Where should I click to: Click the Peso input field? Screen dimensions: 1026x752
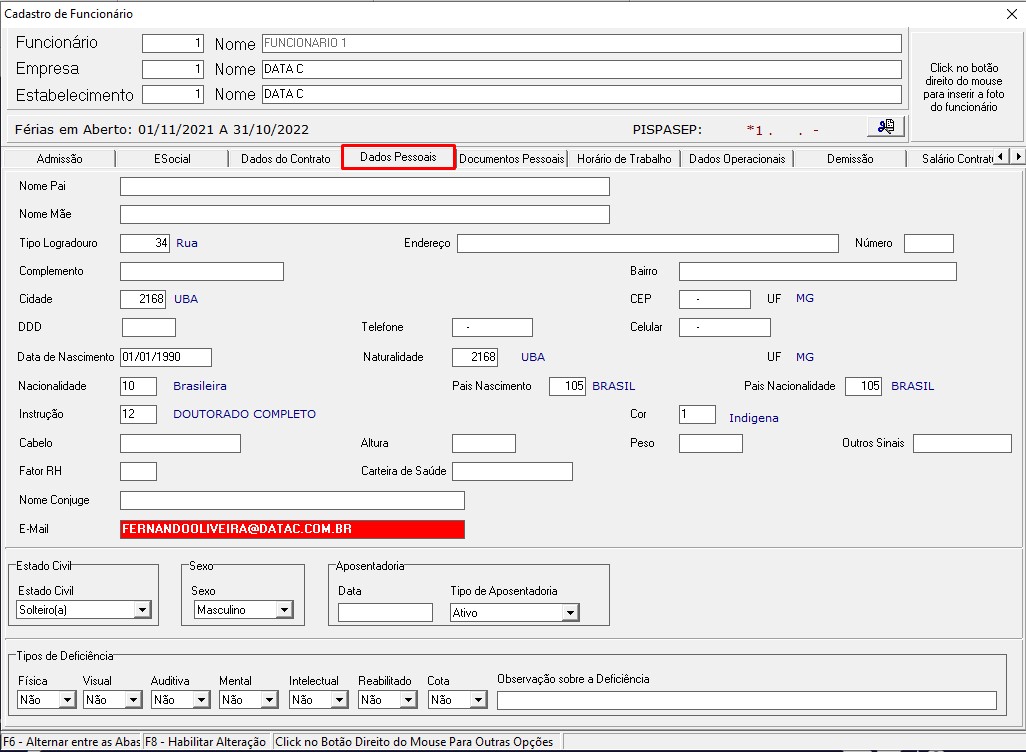point(711,444)
